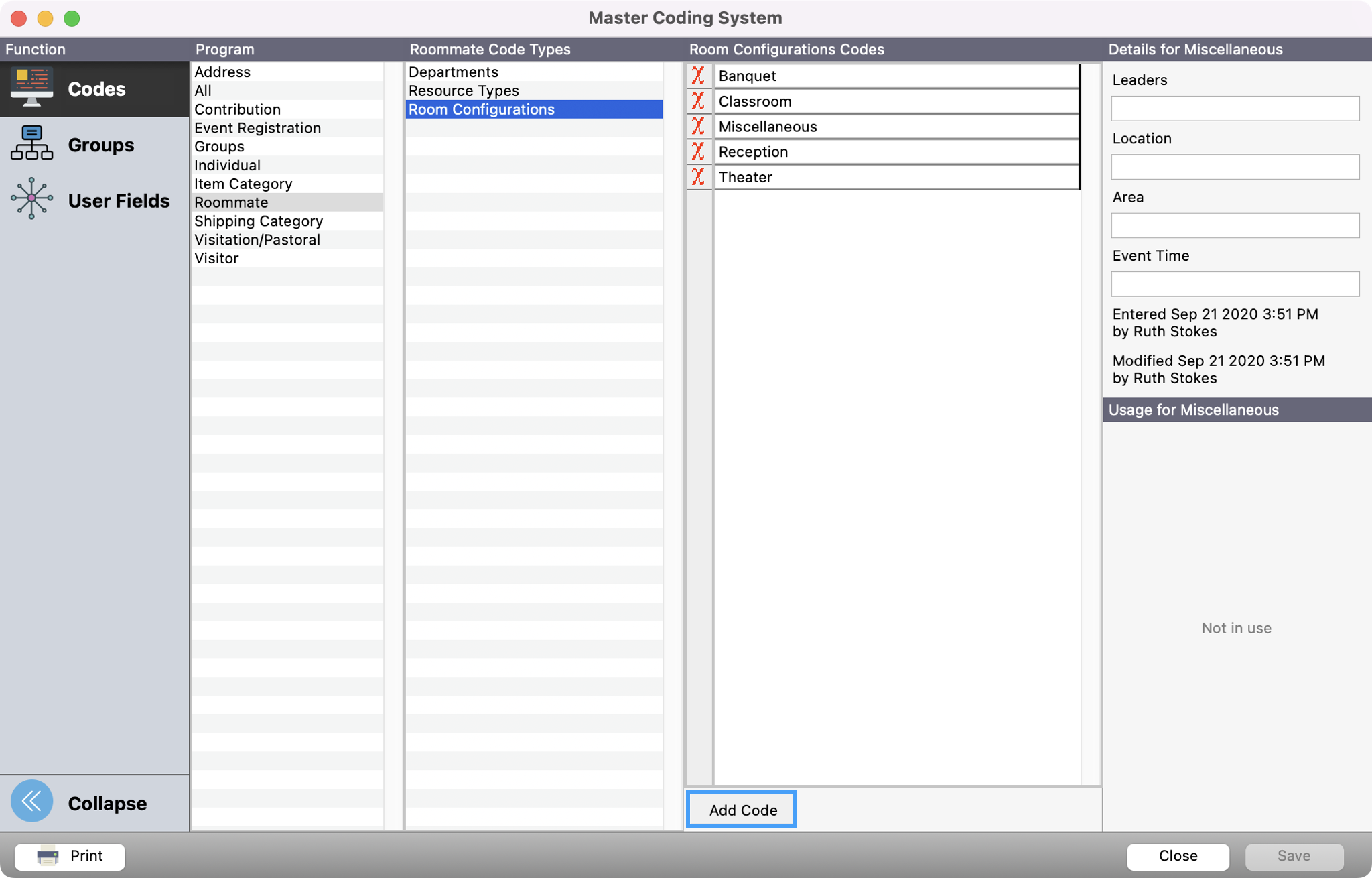Remove the Classroom code via red X
Viewport: 1372px width, 878px height.
698,101
